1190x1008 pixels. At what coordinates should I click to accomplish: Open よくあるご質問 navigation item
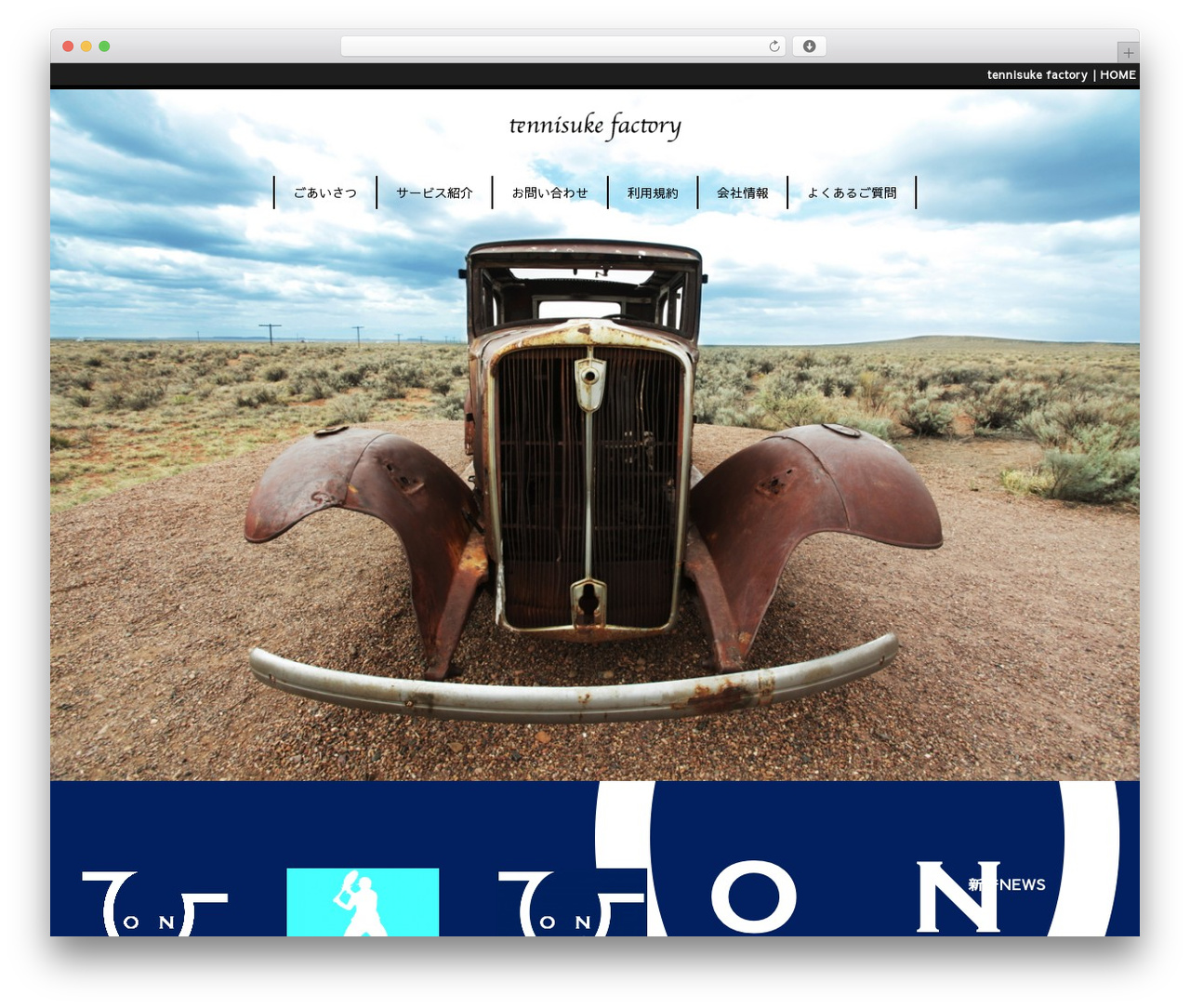(x=852, y=192)
